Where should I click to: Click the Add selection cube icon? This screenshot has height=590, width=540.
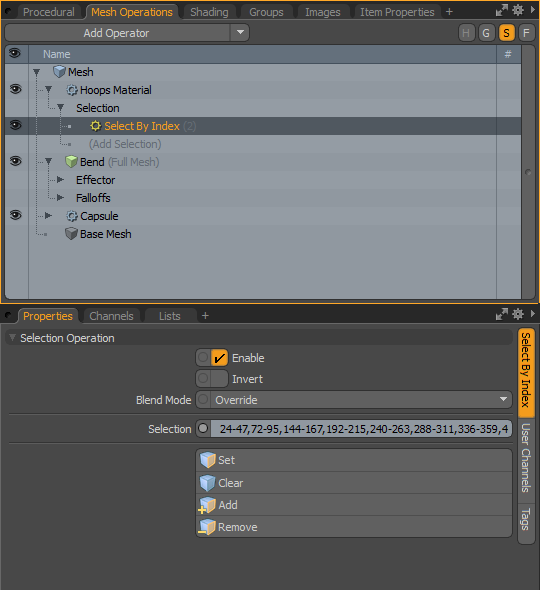point(207,505)
